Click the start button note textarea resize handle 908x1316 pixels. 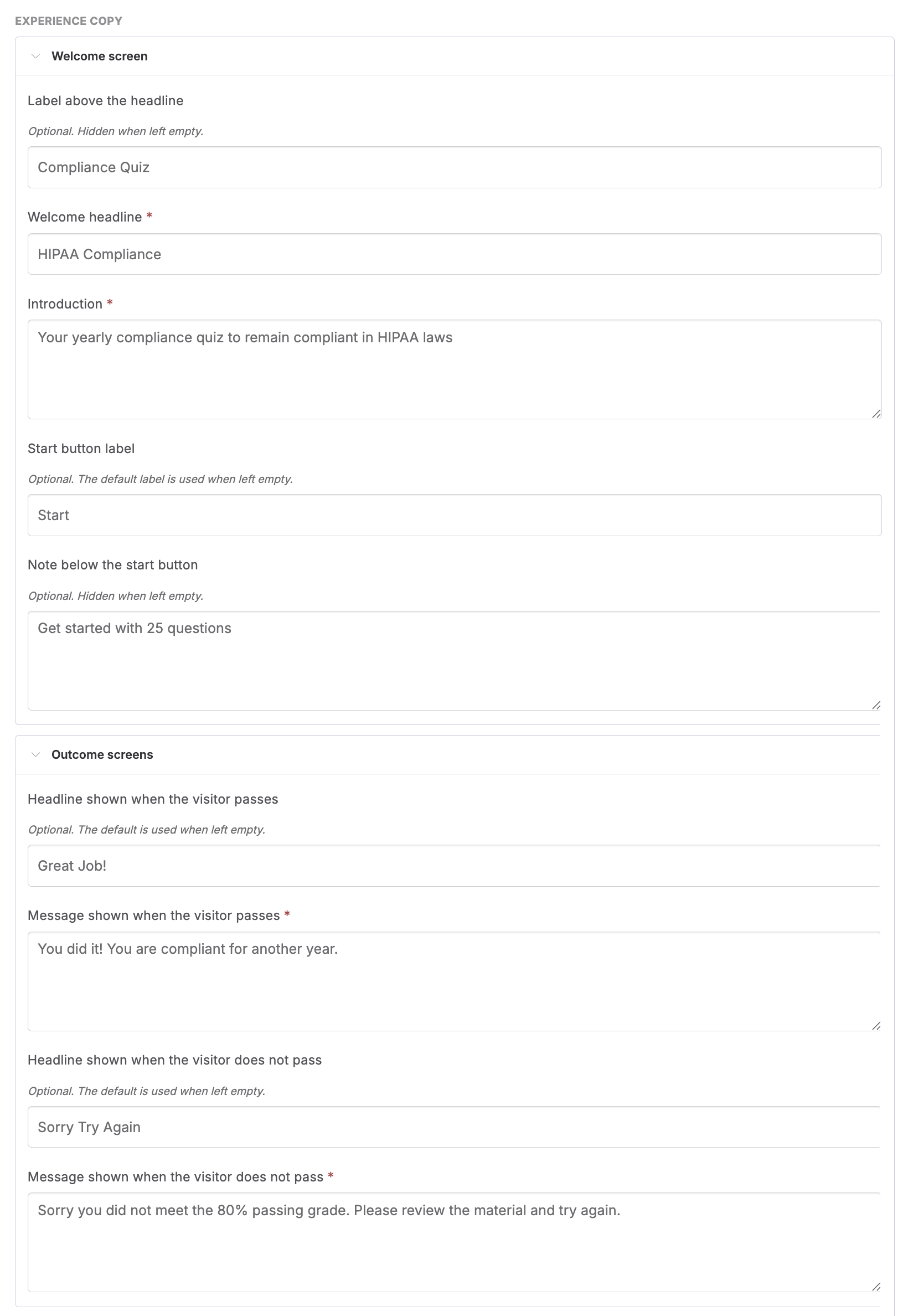pyautogui.click(x=876, y=705)
